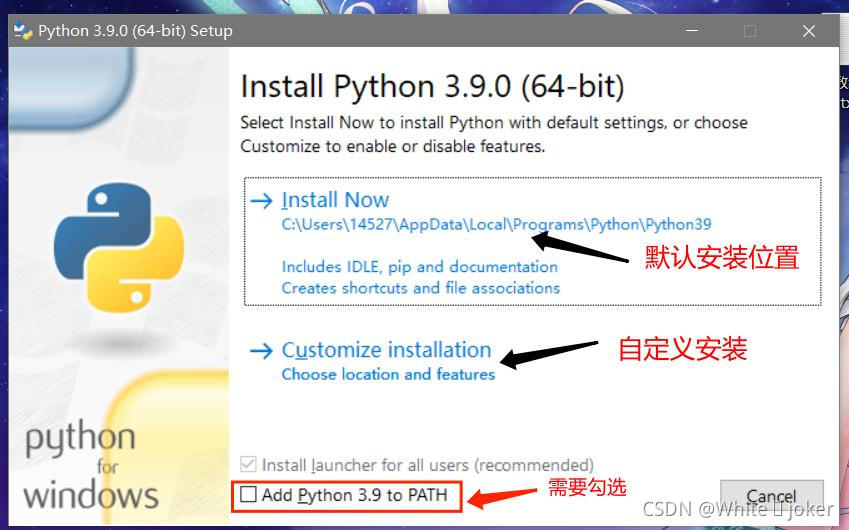849x530 pixels.
Task: Click 'Includes IDLE, pip and documentation' text
Action: (420, 266)
